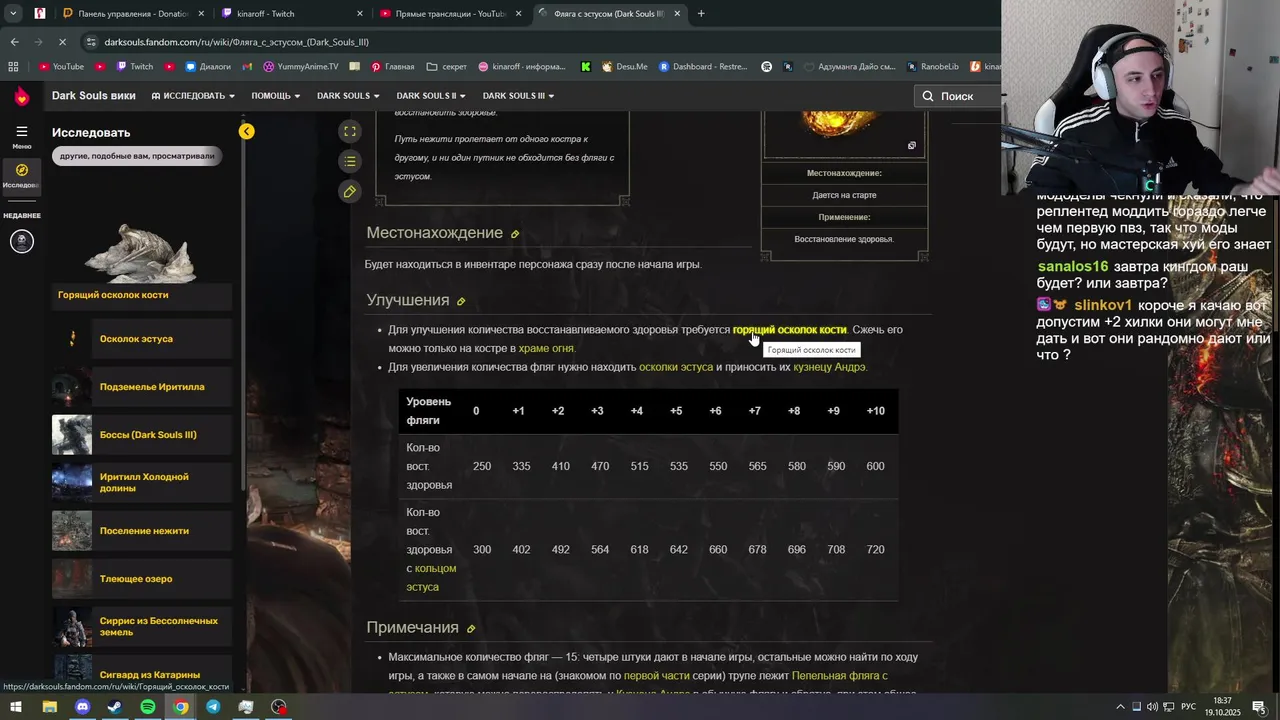
Task: Go back in the browser
Action: click(14, 42)
